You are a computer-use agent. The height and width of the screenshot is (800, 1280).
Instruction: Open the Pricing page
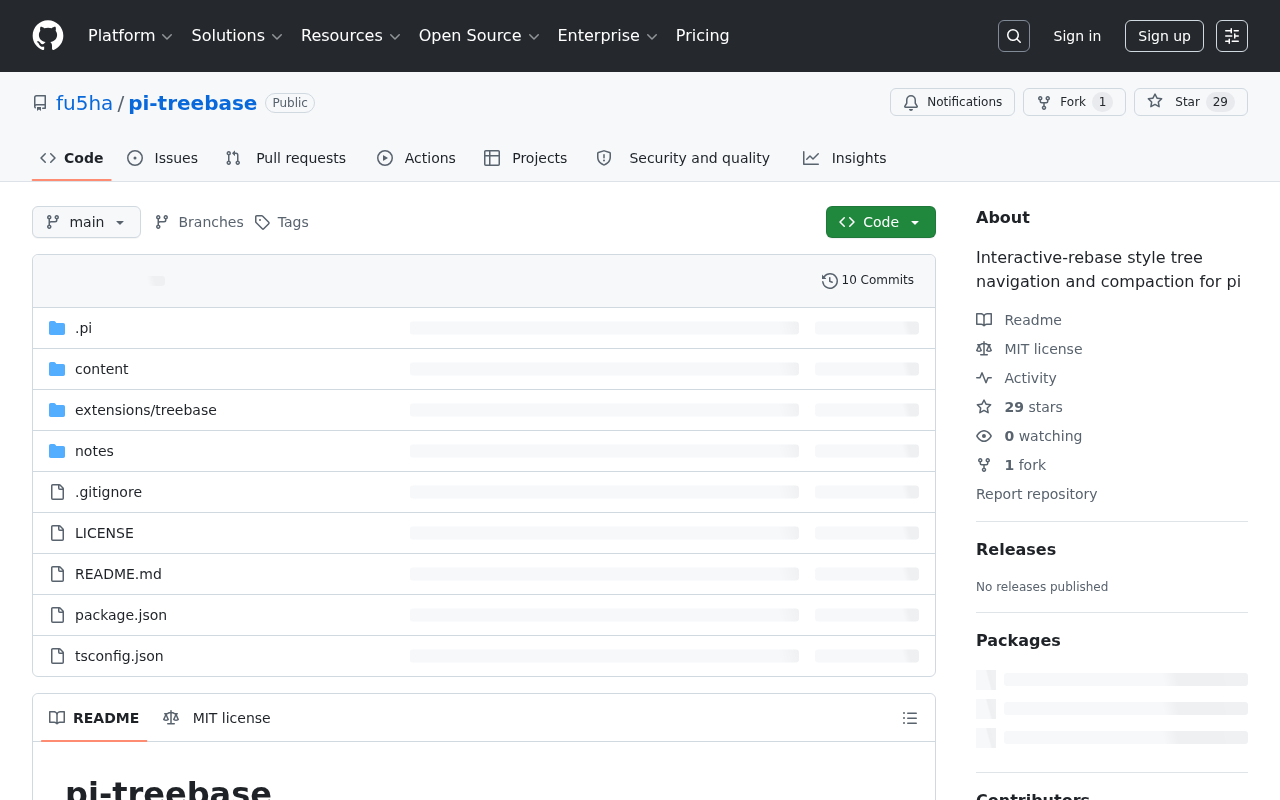[702, 36]
